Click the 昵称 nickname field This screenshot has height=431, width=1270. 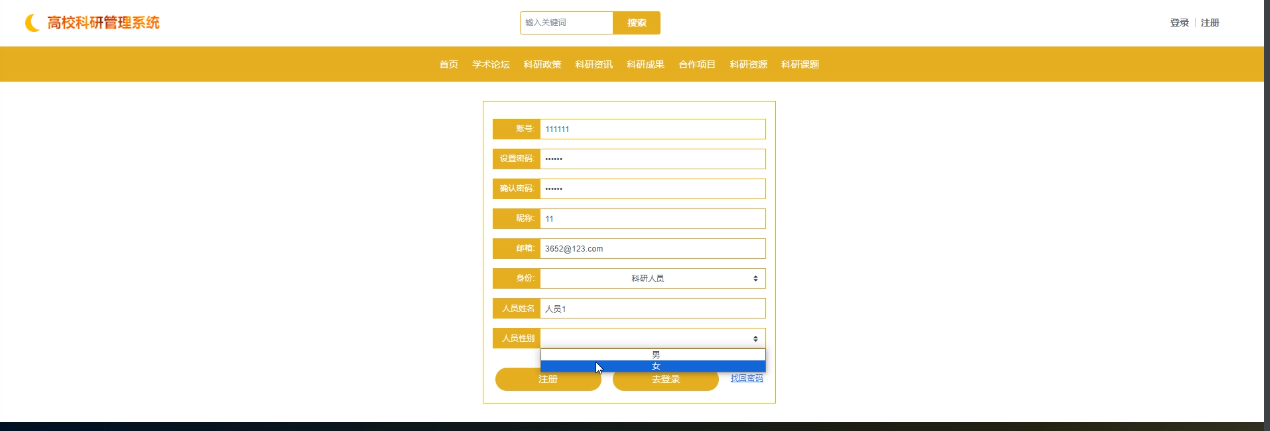652,218
